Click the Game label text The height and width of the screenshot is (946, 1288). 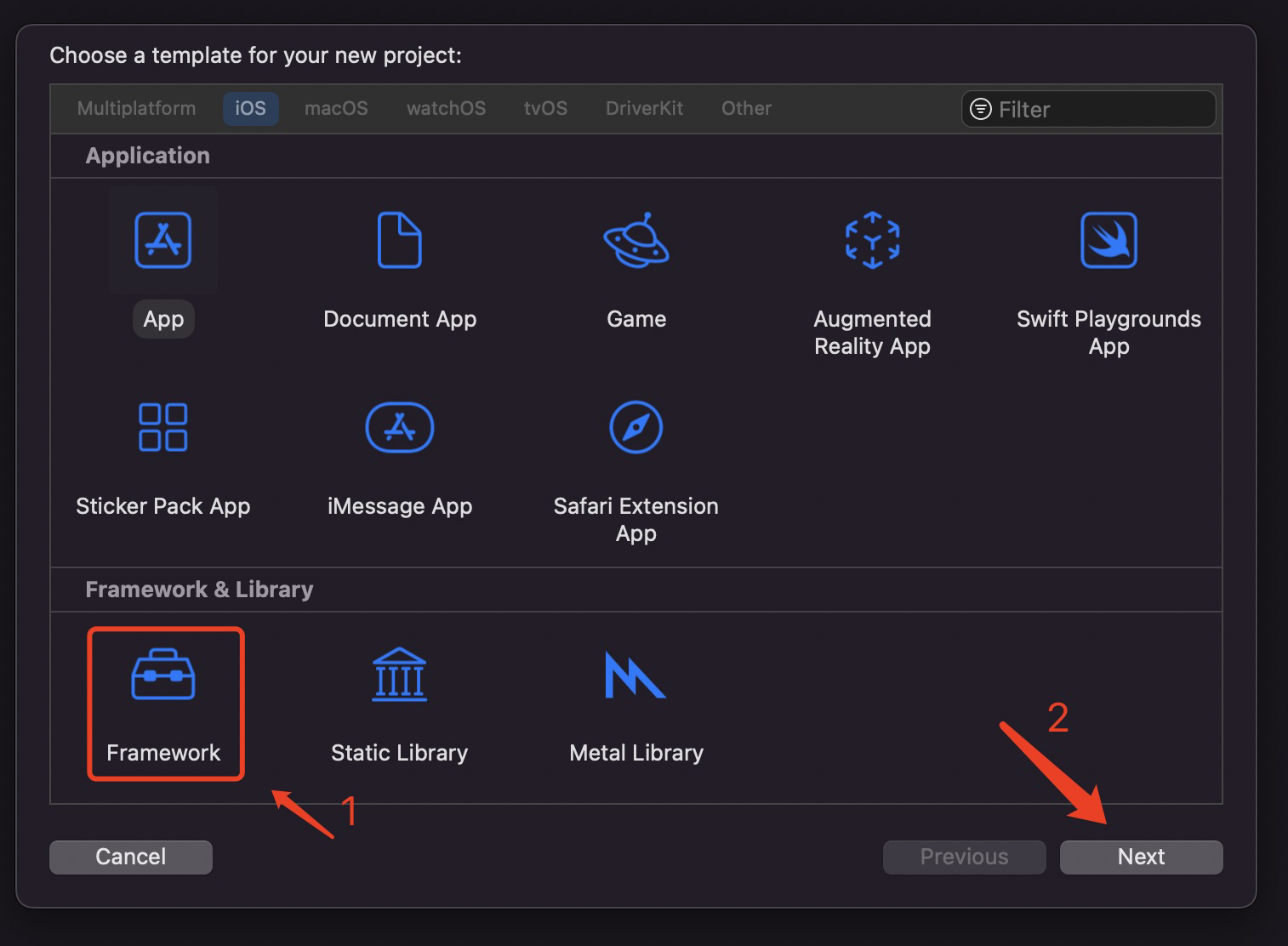pyautogui.click(x=636, y=319)
